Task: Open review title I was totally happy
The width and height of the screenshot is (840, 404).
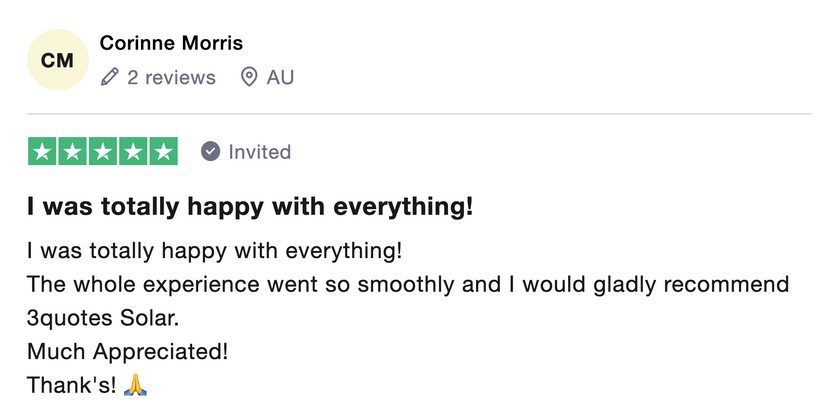Action: coord(250,207)
